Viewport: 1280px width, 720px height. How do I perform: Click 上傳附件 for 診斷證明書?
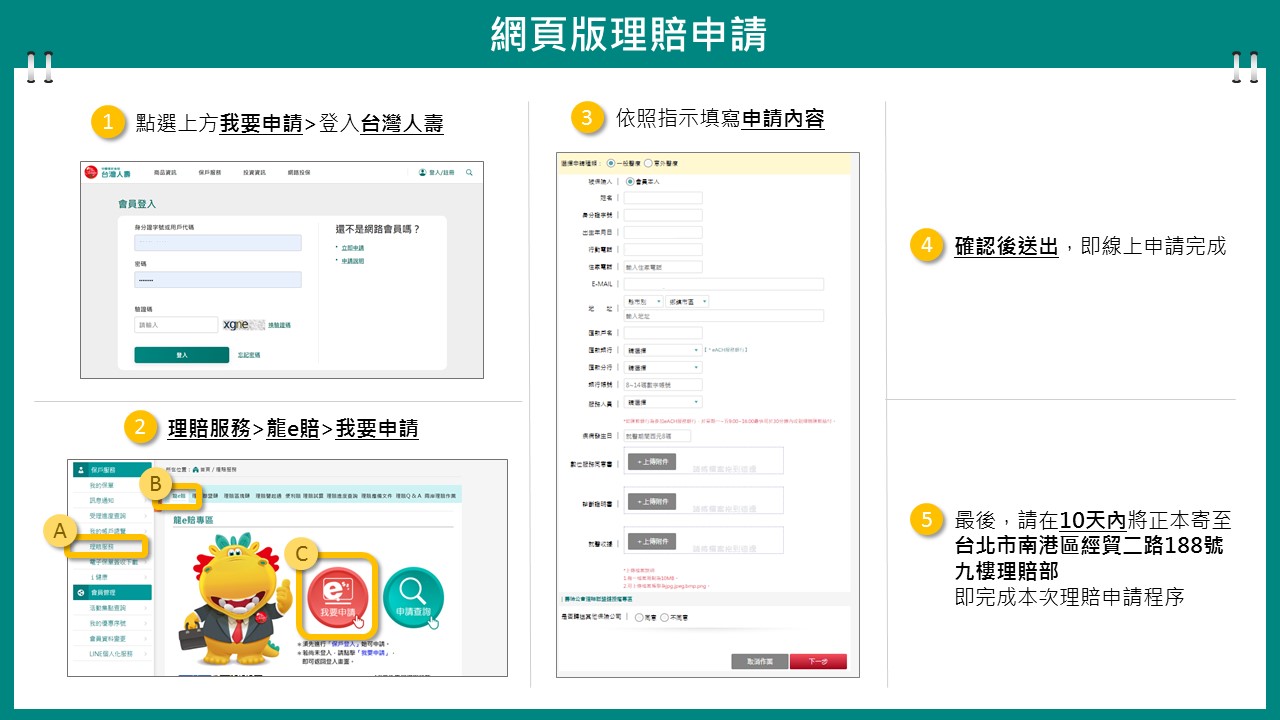click(x=651, y=501)
